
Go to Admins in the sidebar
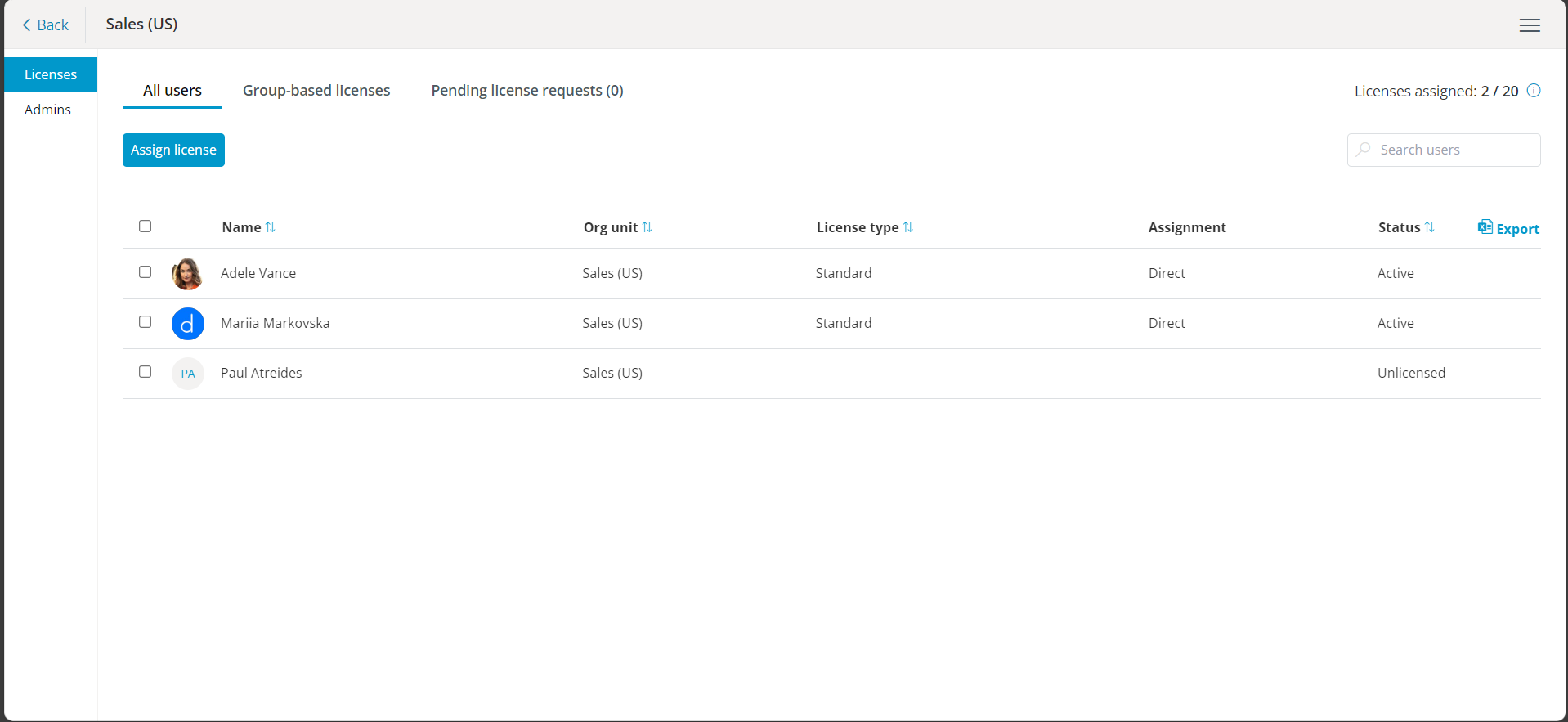(x=47, y=110)
